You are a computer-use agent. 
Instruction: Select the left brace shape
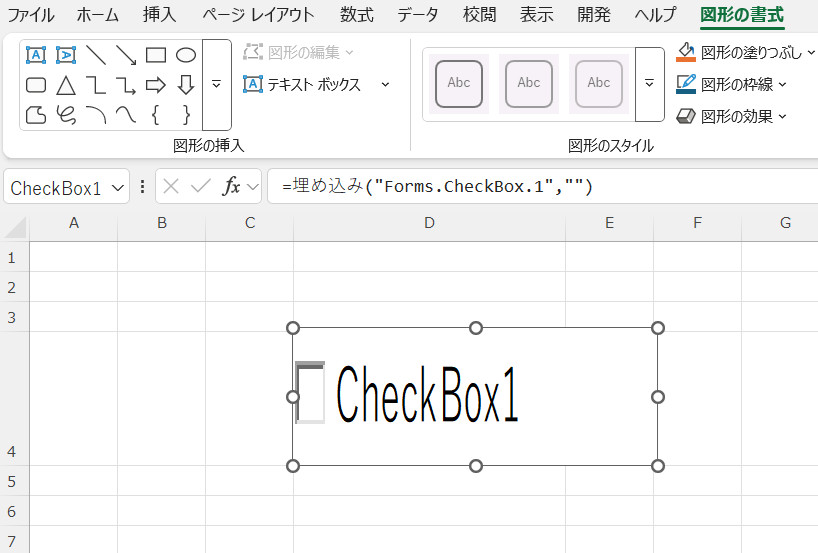coord(155,115)
